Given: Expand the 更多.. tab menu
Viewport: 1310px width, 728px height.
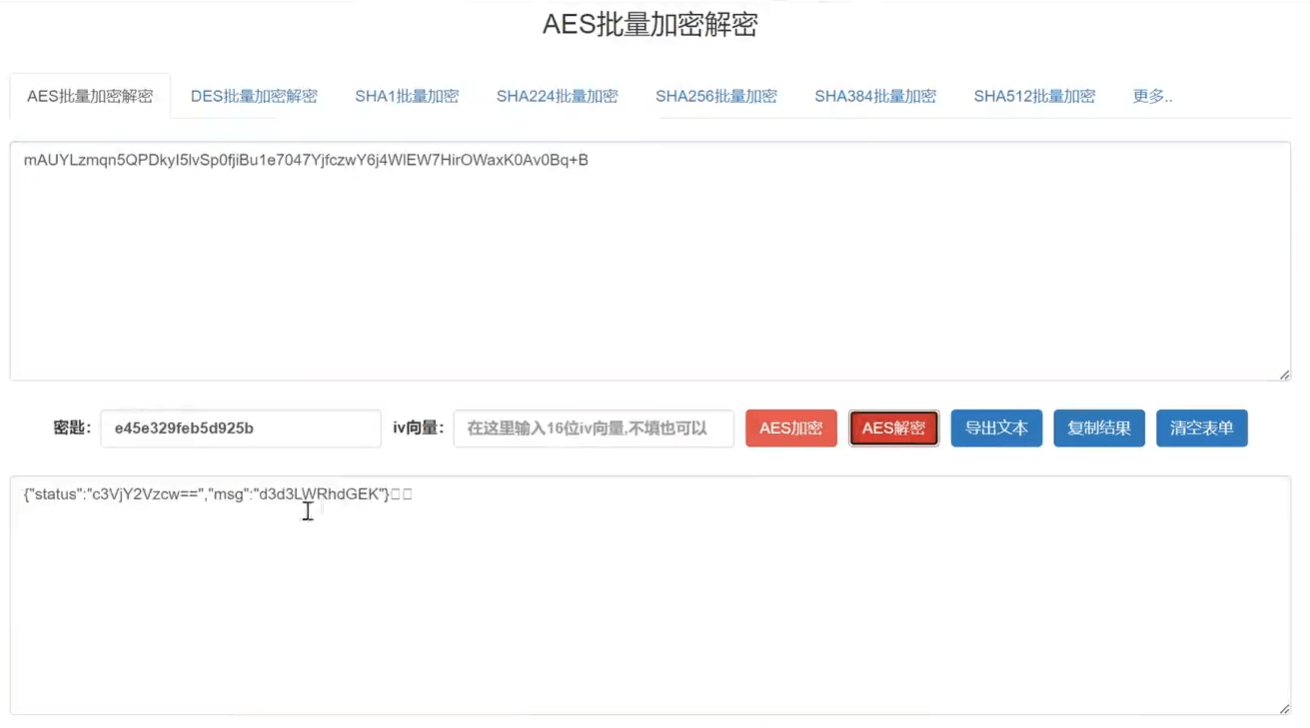Looking at the screenshot, I should tap(1152, 96).
